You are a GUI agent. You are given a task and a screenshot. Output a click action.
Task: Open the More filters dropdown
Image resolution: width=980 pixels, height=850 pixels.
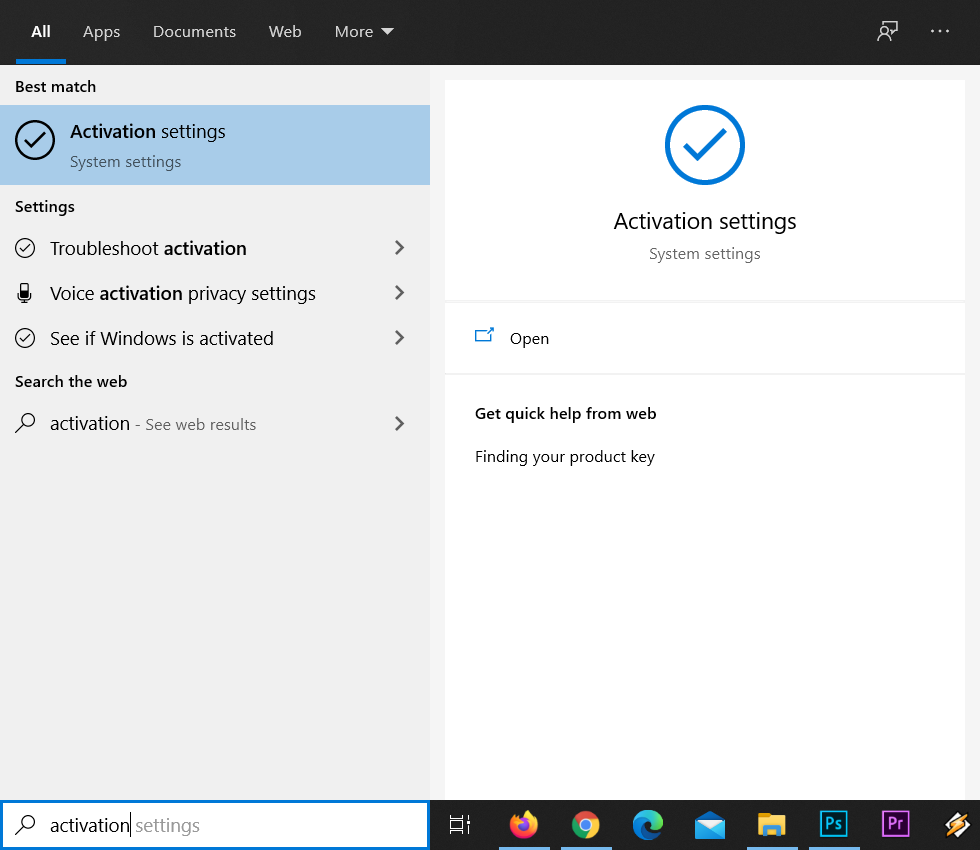click(364, 31)
